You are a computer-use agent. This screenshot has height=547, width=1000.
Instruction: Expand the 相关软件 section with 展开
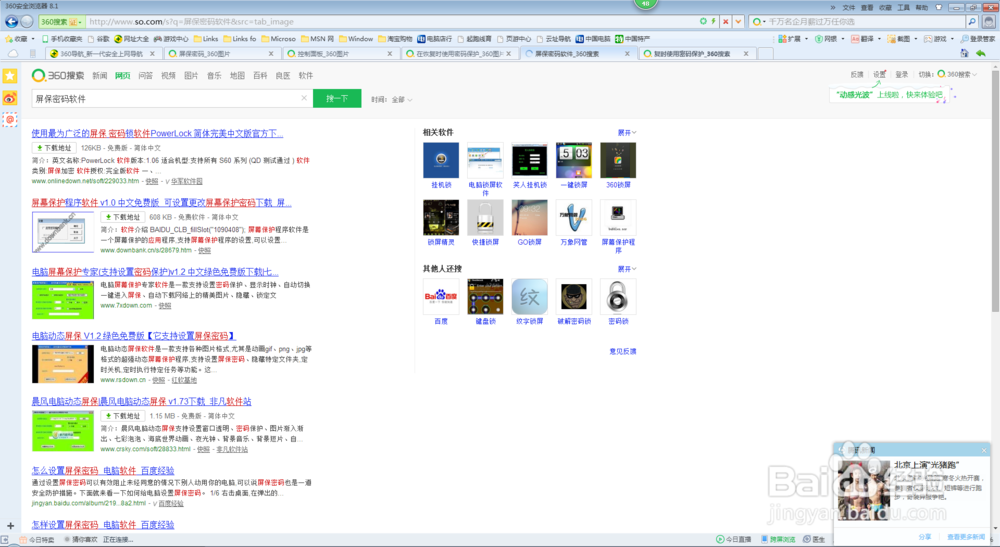click(x=626, y=133)
